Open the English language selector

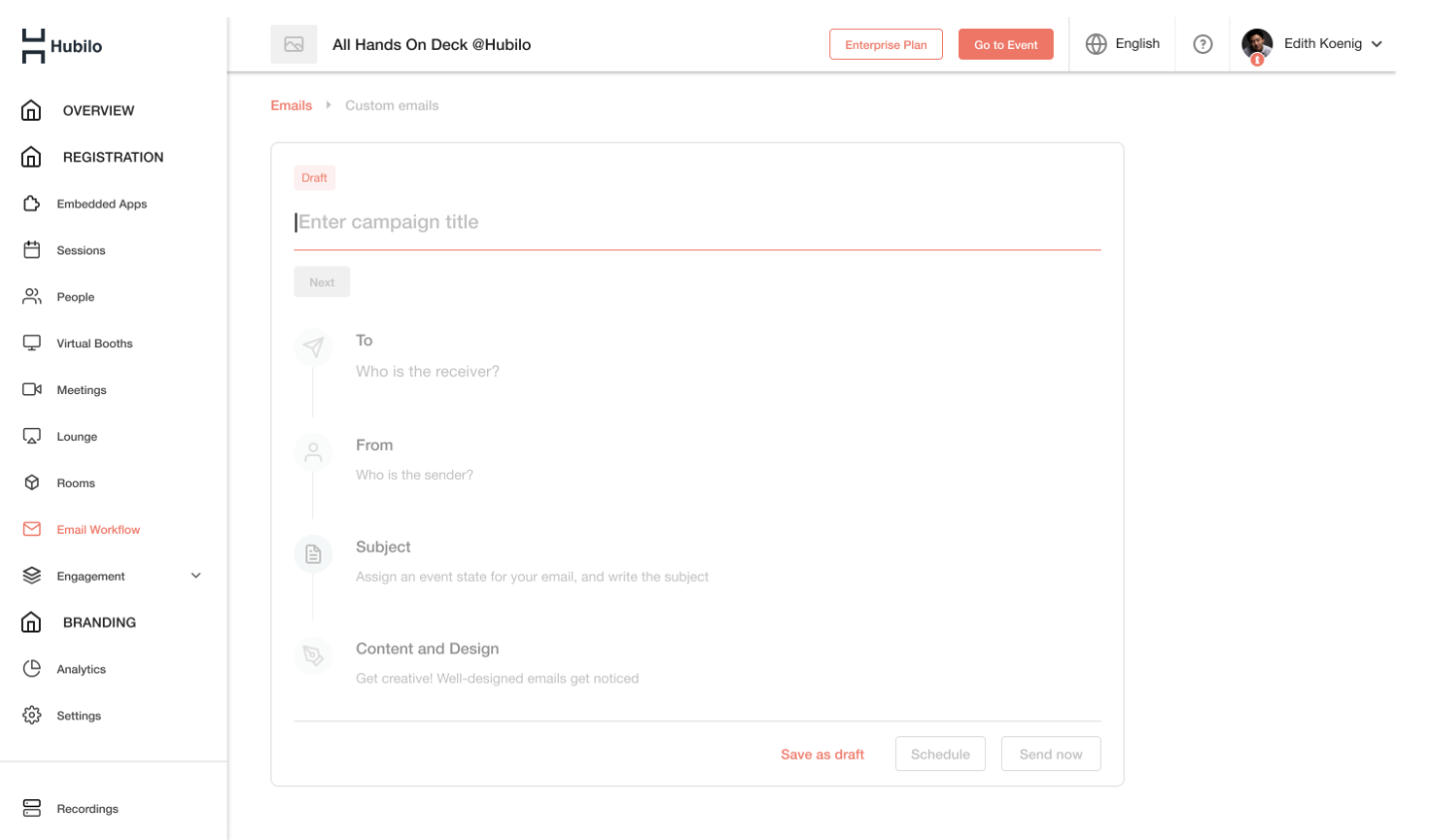(x=1123, y=44)
